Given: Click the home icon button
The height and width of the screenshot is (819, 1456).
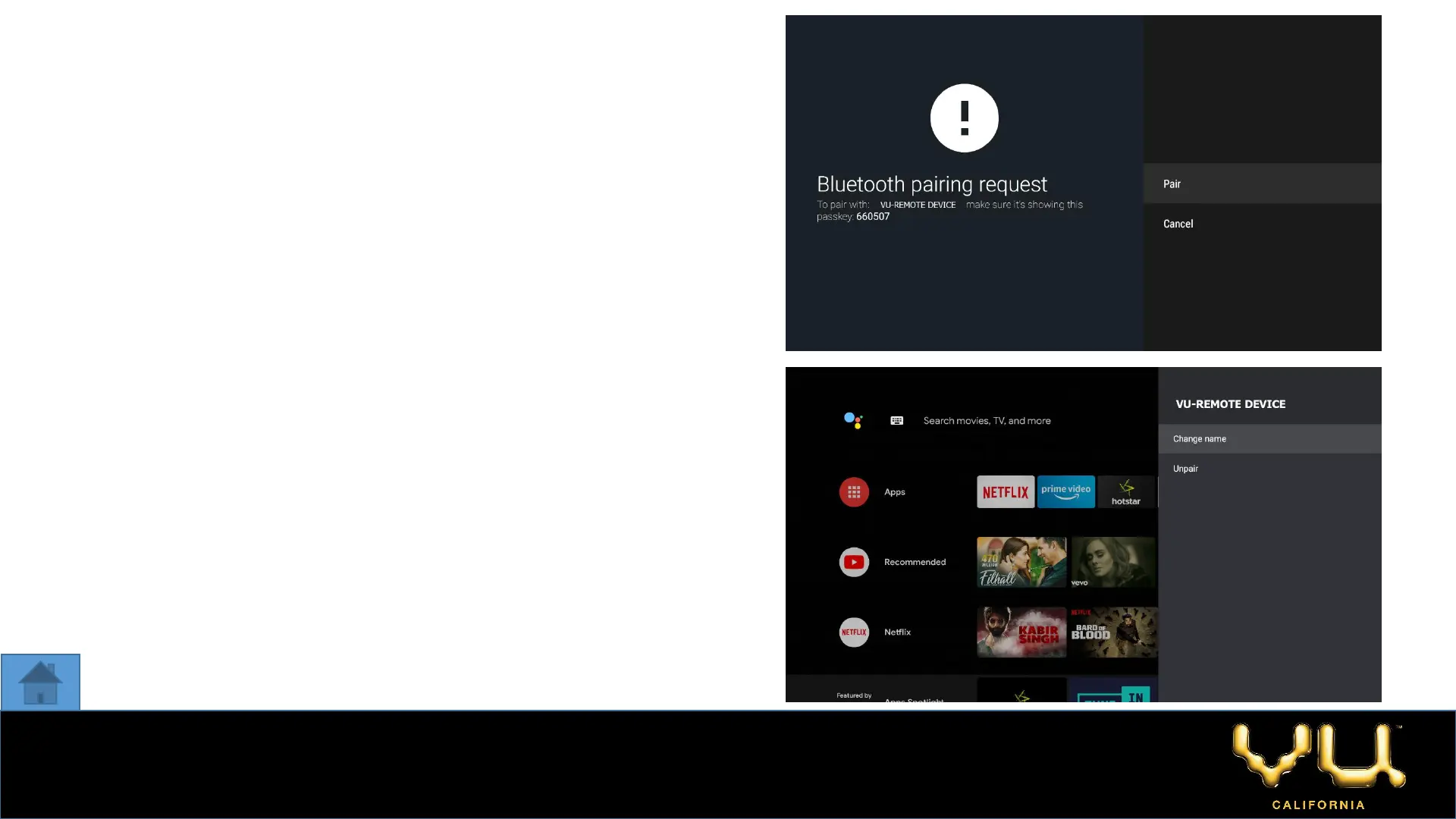Looking at the screenshot, I should 40,682.
